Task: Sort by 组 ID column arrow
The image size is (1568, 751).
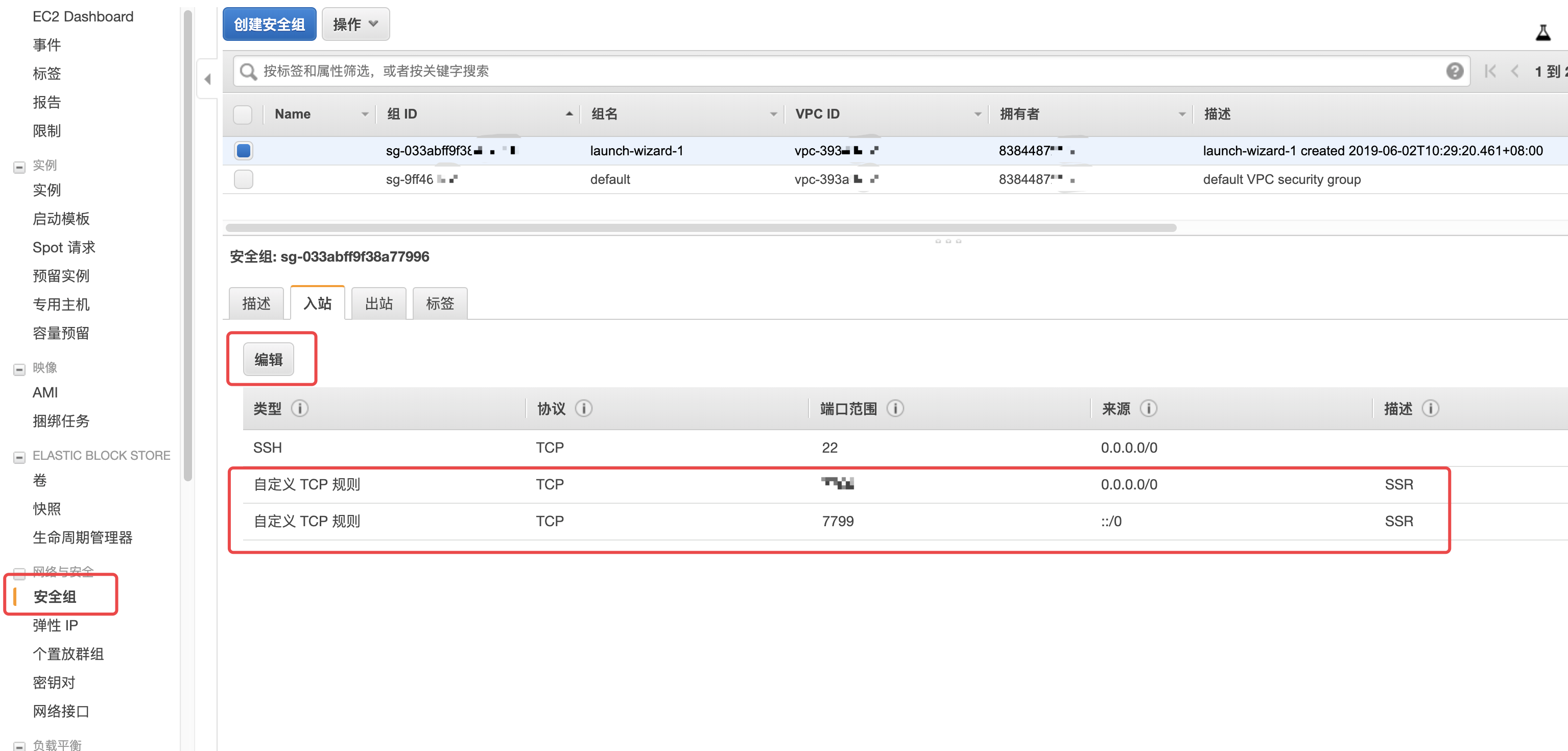Action: pos(569,114)
